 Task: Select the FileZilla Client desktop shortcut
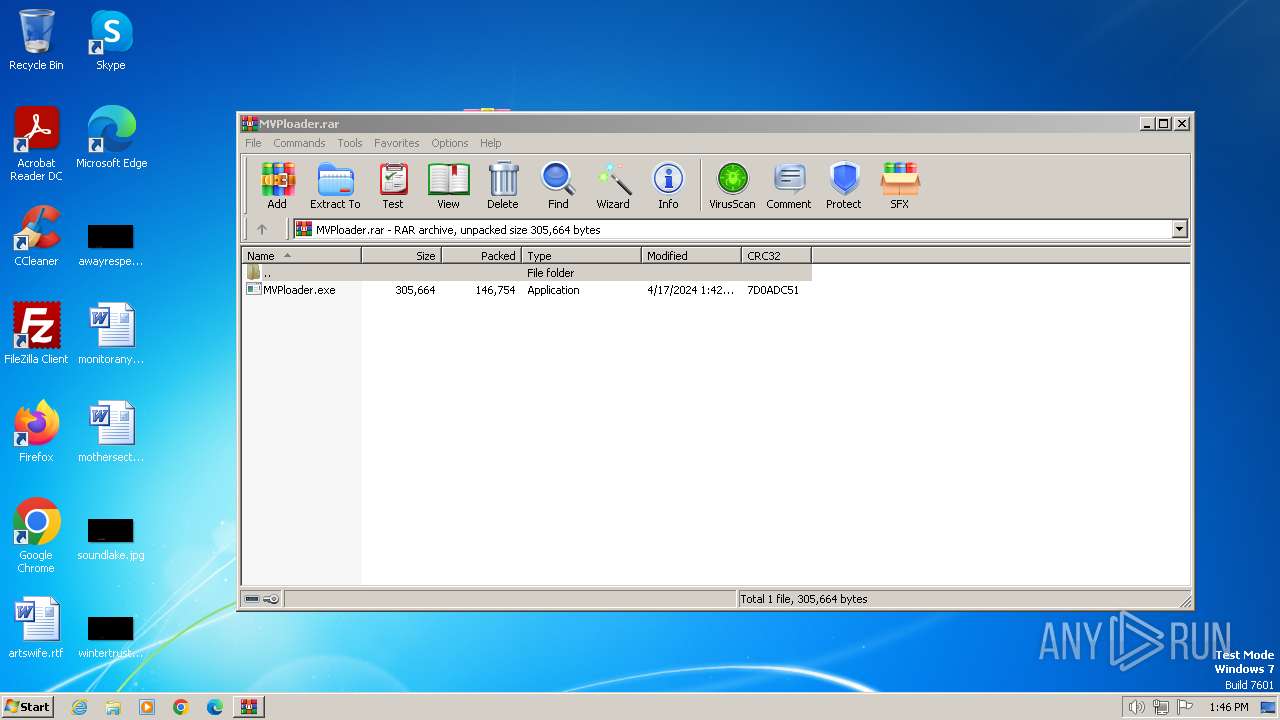click(37, 334)
